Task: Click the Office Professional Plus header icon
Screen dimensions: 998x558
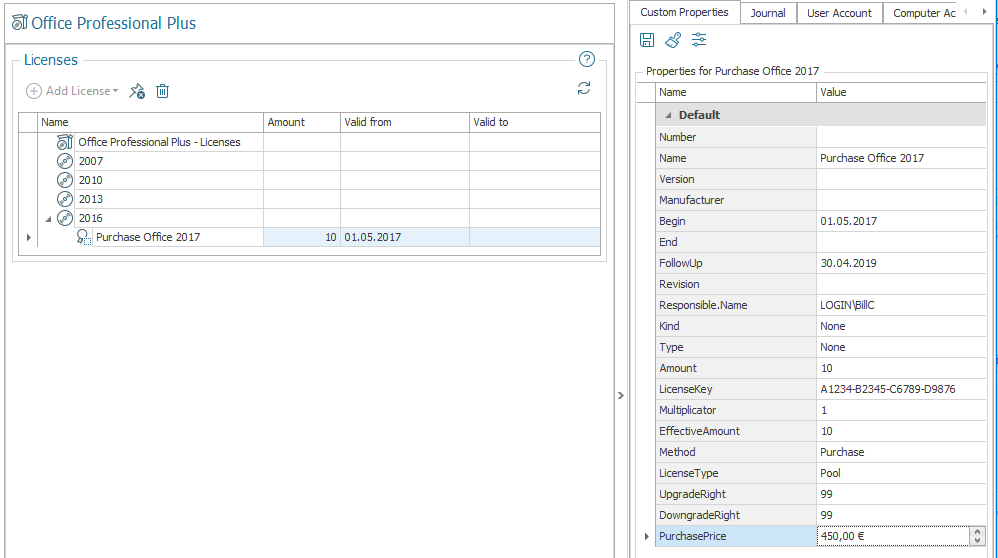Action: (20, 22)
